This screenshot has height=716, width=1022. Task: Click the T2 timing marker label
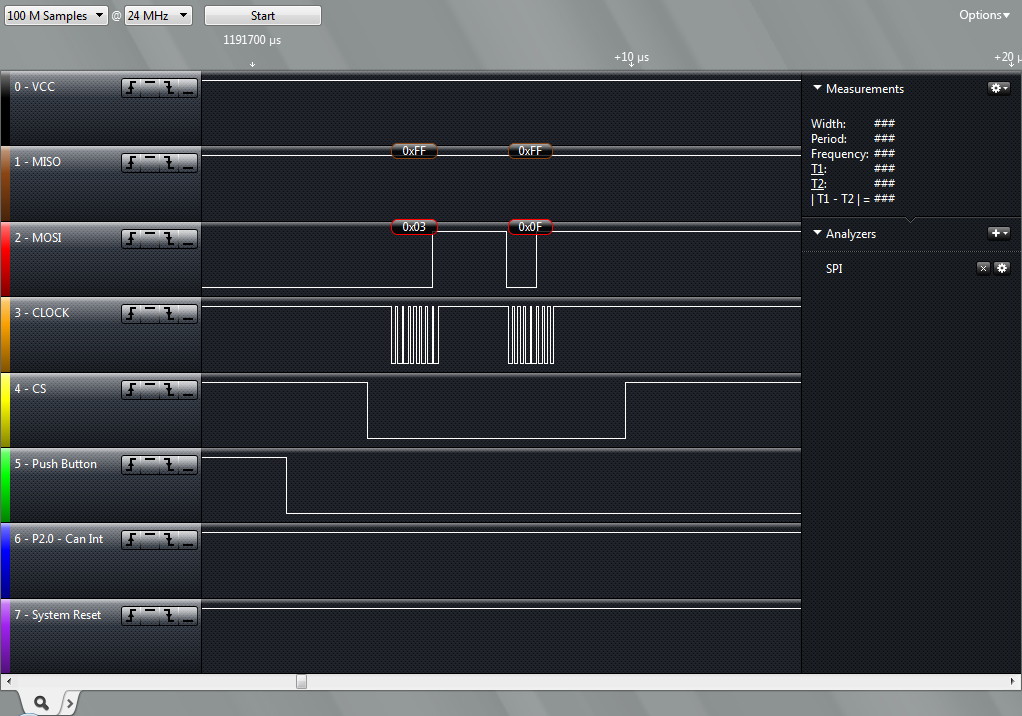coord(819,184)
